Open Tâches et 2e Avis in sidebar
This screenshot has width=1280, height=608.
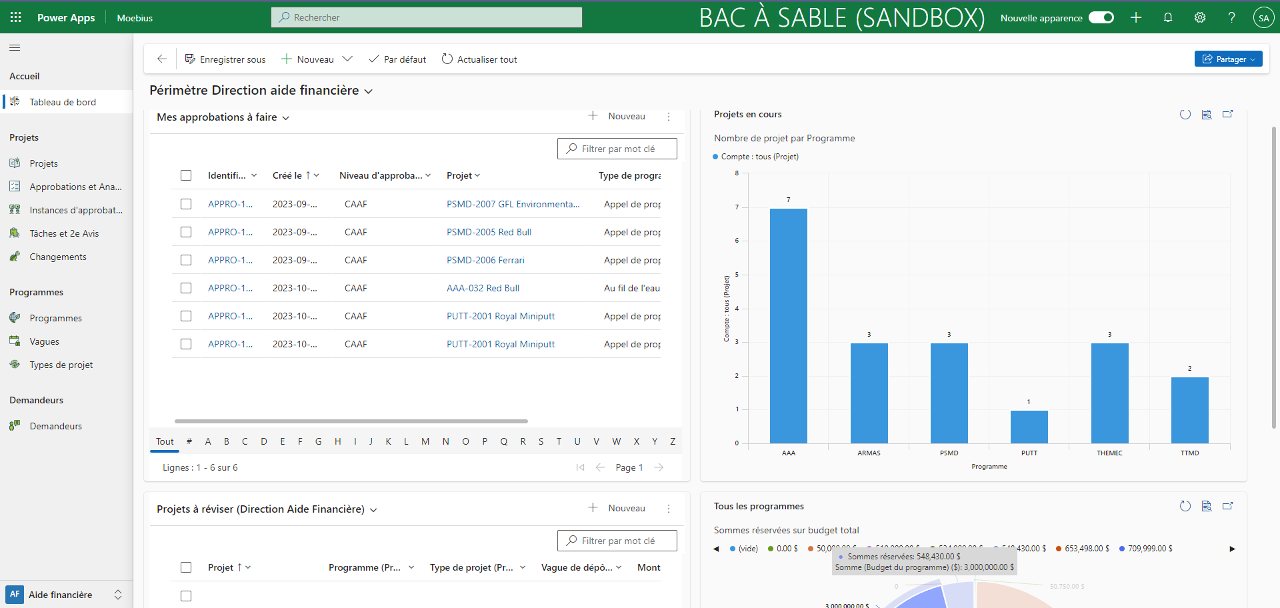(x=68, y=233)
